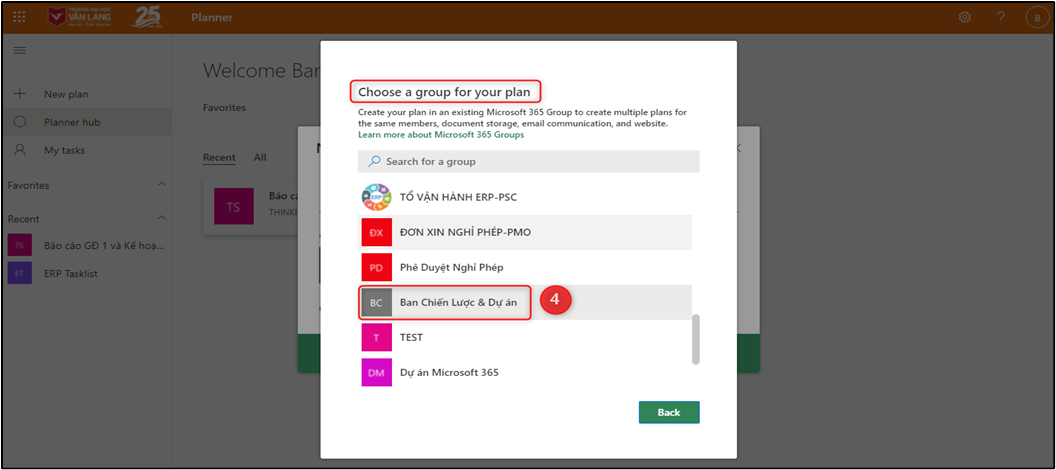Click the 25th anniversary logo
Viewport: 1056px width, 470px height.
click(x=146, y=17)
